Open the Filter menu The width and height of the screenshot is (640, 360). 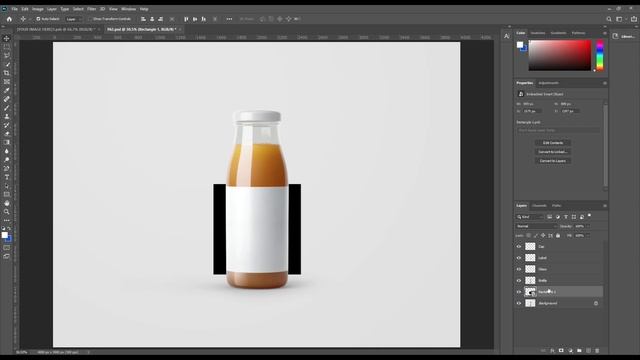[91, 9]
